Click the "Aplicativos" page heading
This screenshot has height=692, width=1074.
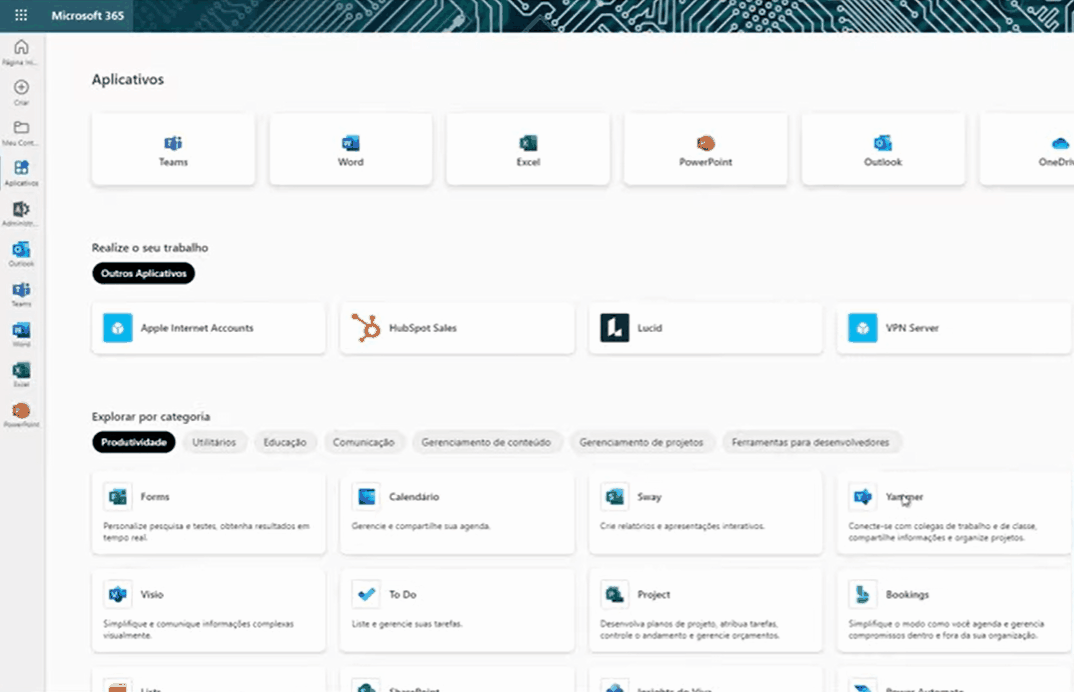[x=128, y=79]
